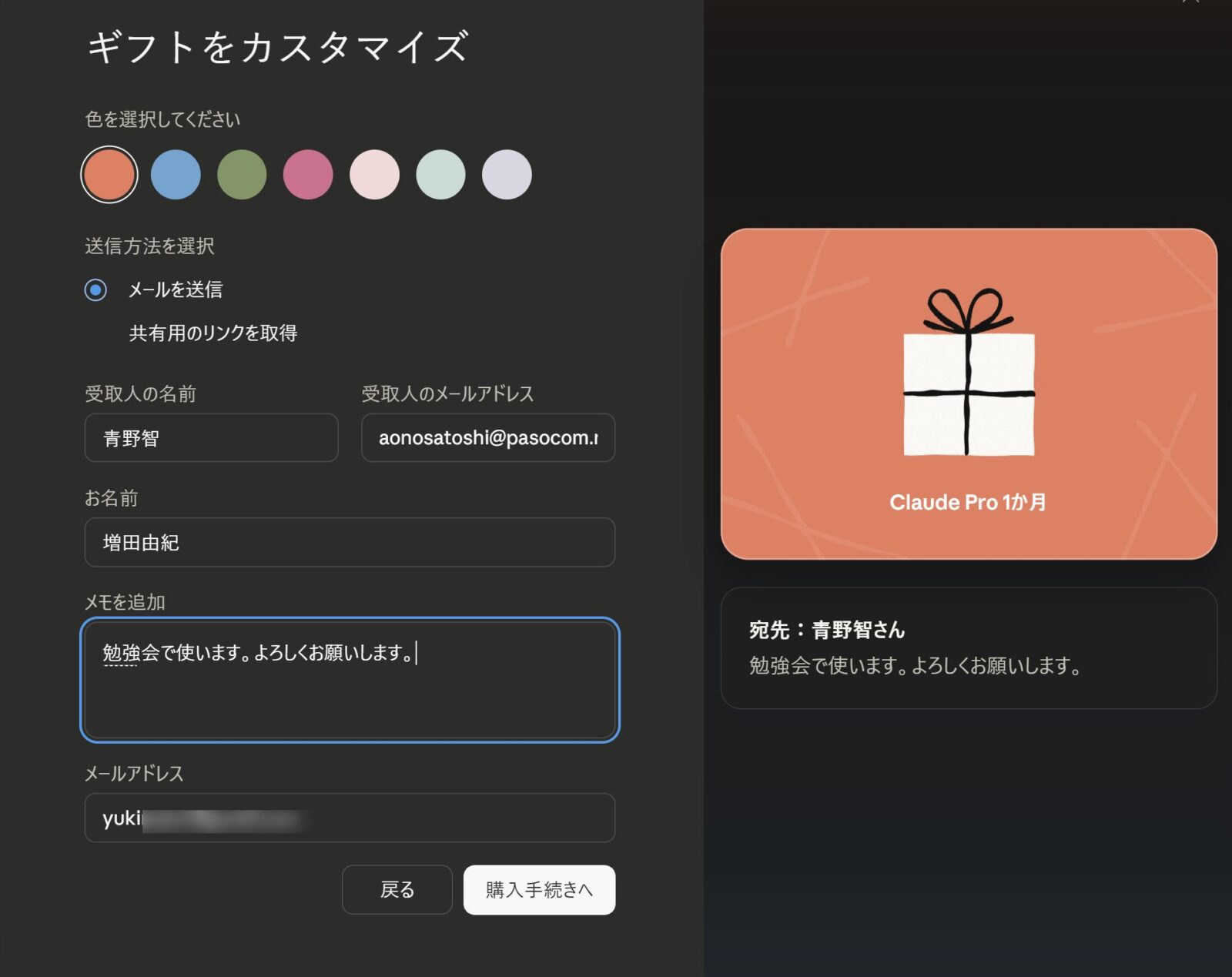The width and height of the screenshot is (1232, 977).
Task: Pick the mint green color swatch
Action: pos(440,175)
